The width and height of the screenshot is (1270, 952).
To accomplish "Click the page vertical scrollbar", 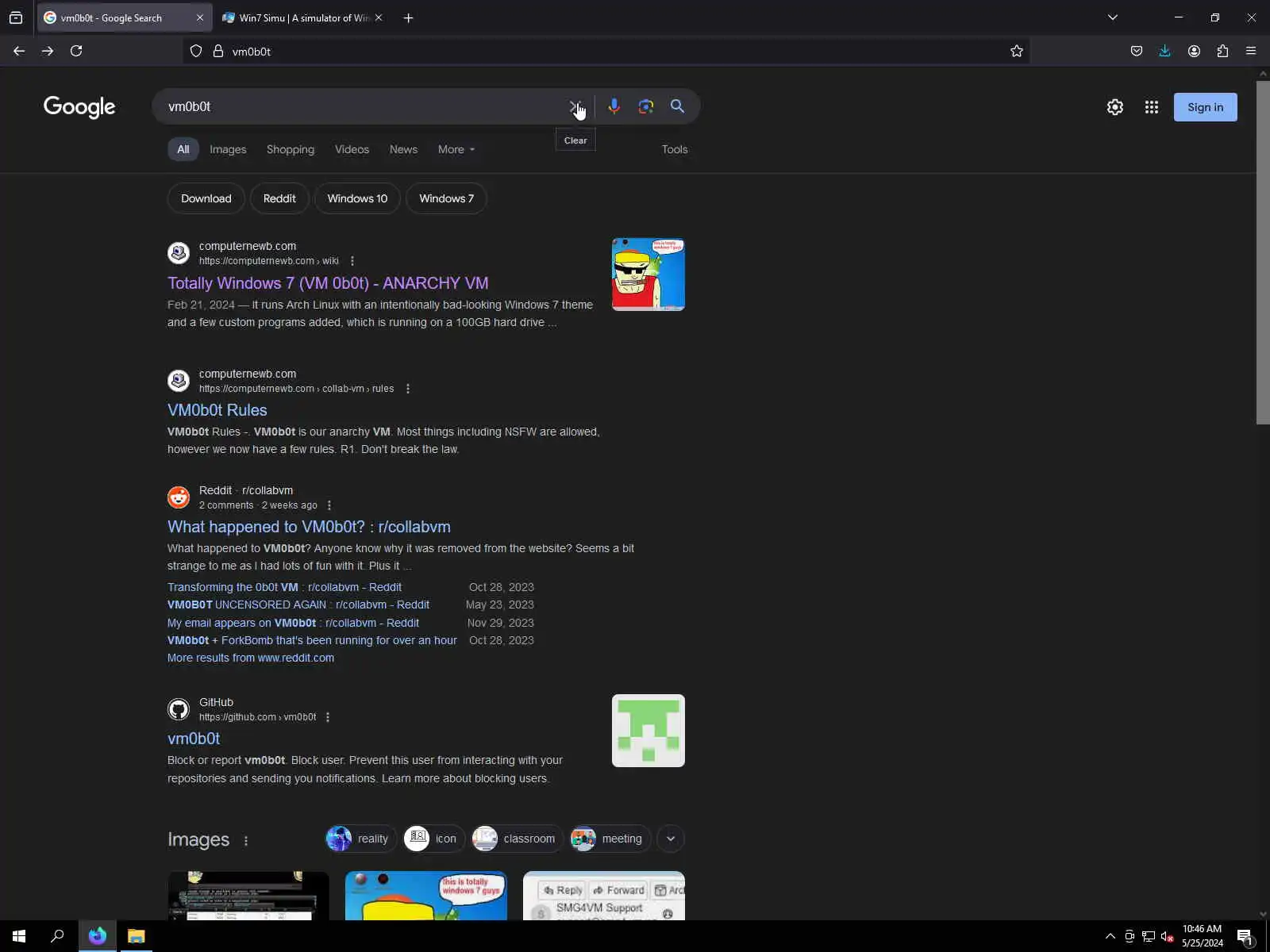I will pyautogui.click(x=1263, y=251).
